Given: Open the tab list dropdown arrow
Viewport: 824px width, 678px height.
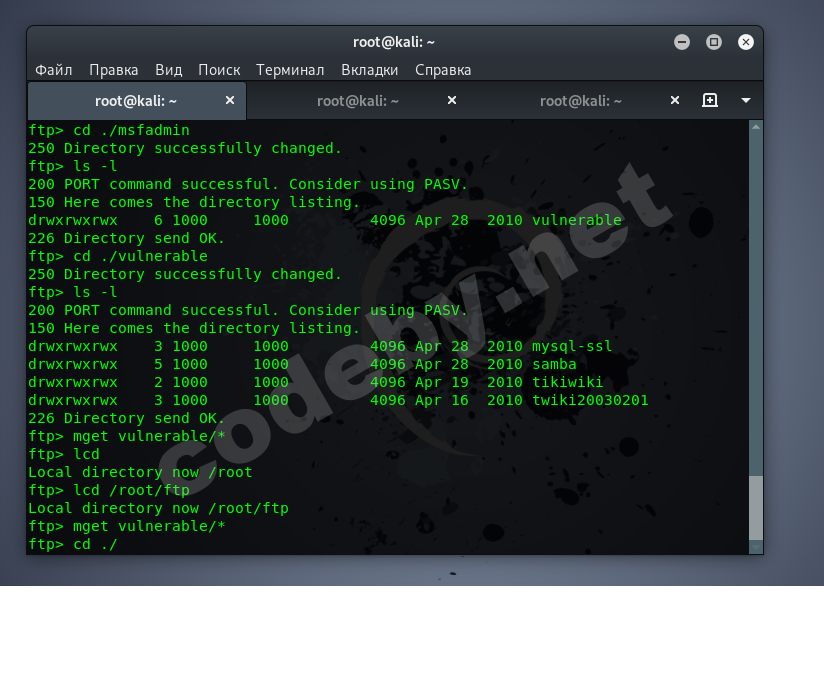Looking at the screenshot, I should pos(745,100).
